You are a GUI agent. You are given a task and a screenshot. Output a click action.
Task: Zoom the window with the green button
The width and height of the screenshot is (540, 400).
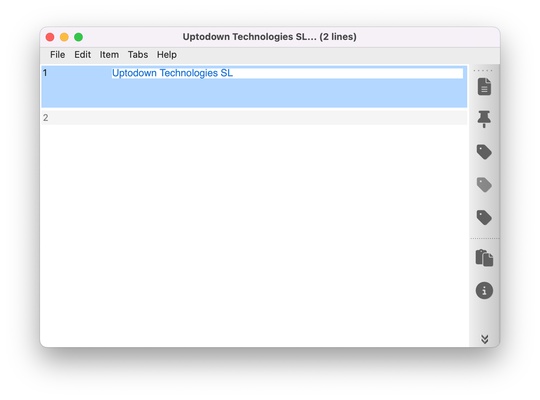[x=79, y=37]
